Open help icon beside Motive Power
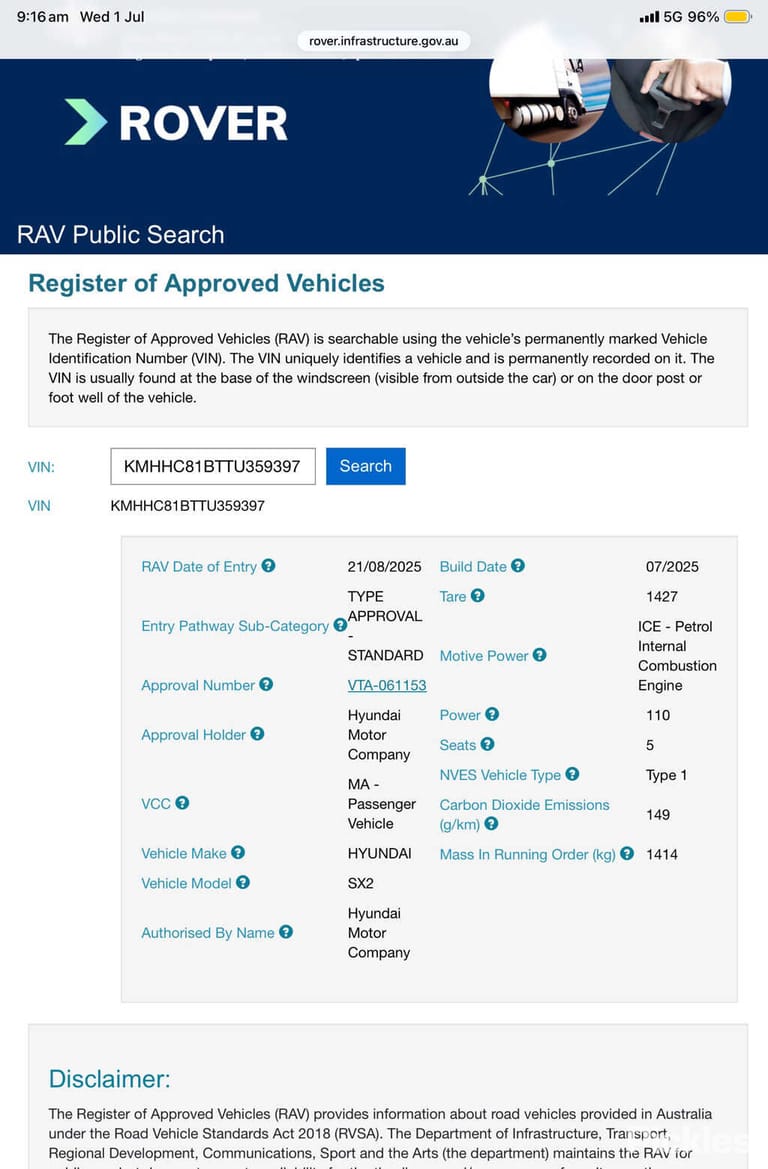The height and width of the screenshot is (1169, 768). point(540,655)
